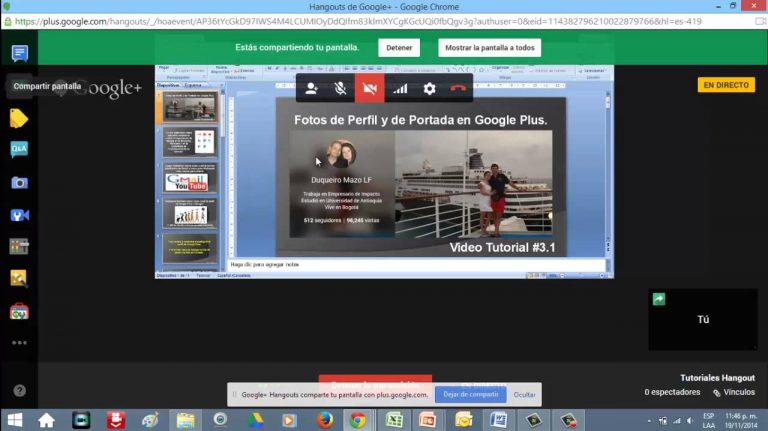The height and width of the screenshot is (431, 768).
Task: Adjust bandwidth with the signal bars icon
Action: click(x=400, y=88)
